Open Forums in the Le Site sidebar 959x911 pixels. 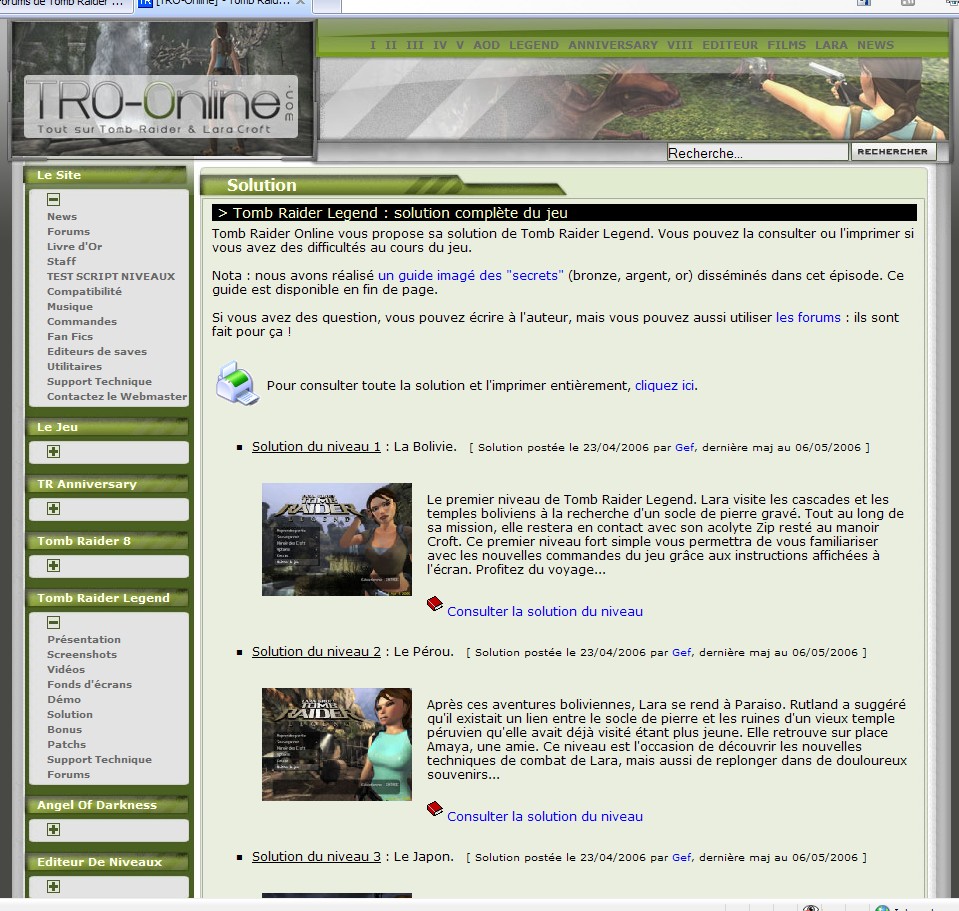(x=68, y=232)
